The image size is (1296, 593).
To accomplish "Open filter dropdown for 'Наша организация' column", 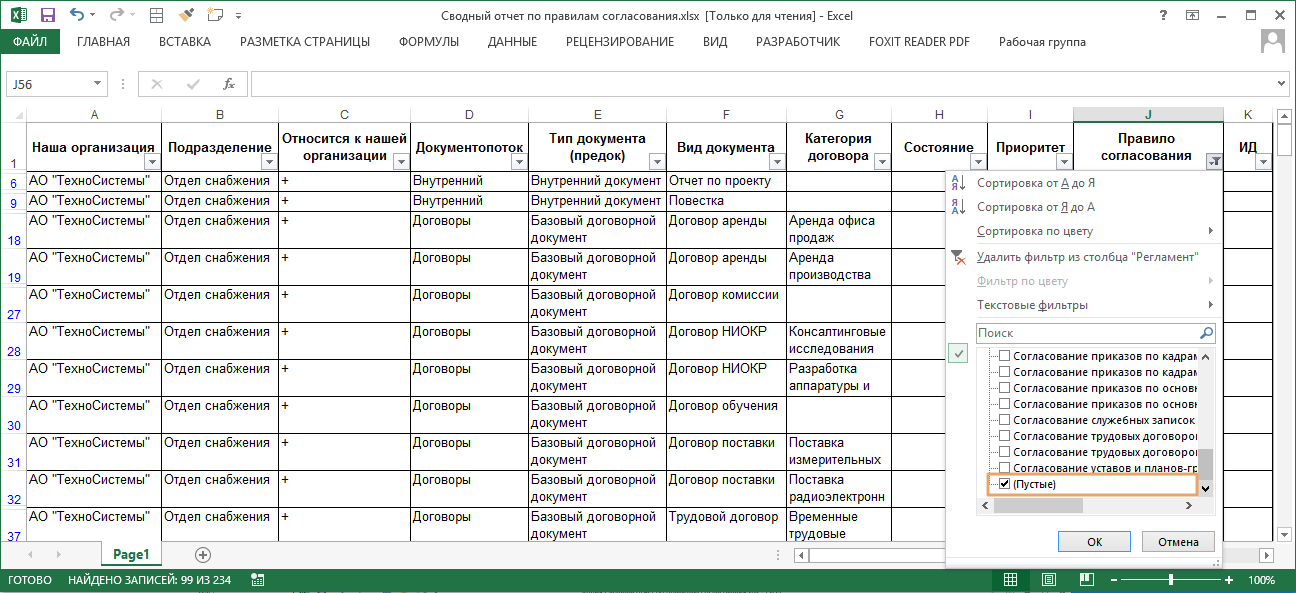I will click(x=152, y=162).
